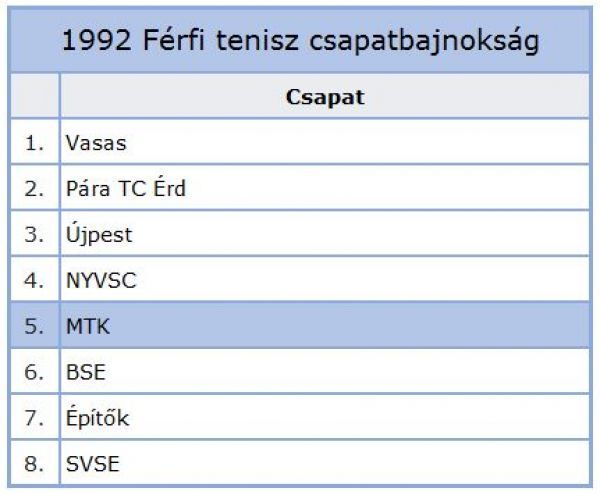Select the Vasas team row
This screenshot has height=495, width=600.
click(300, 142)
